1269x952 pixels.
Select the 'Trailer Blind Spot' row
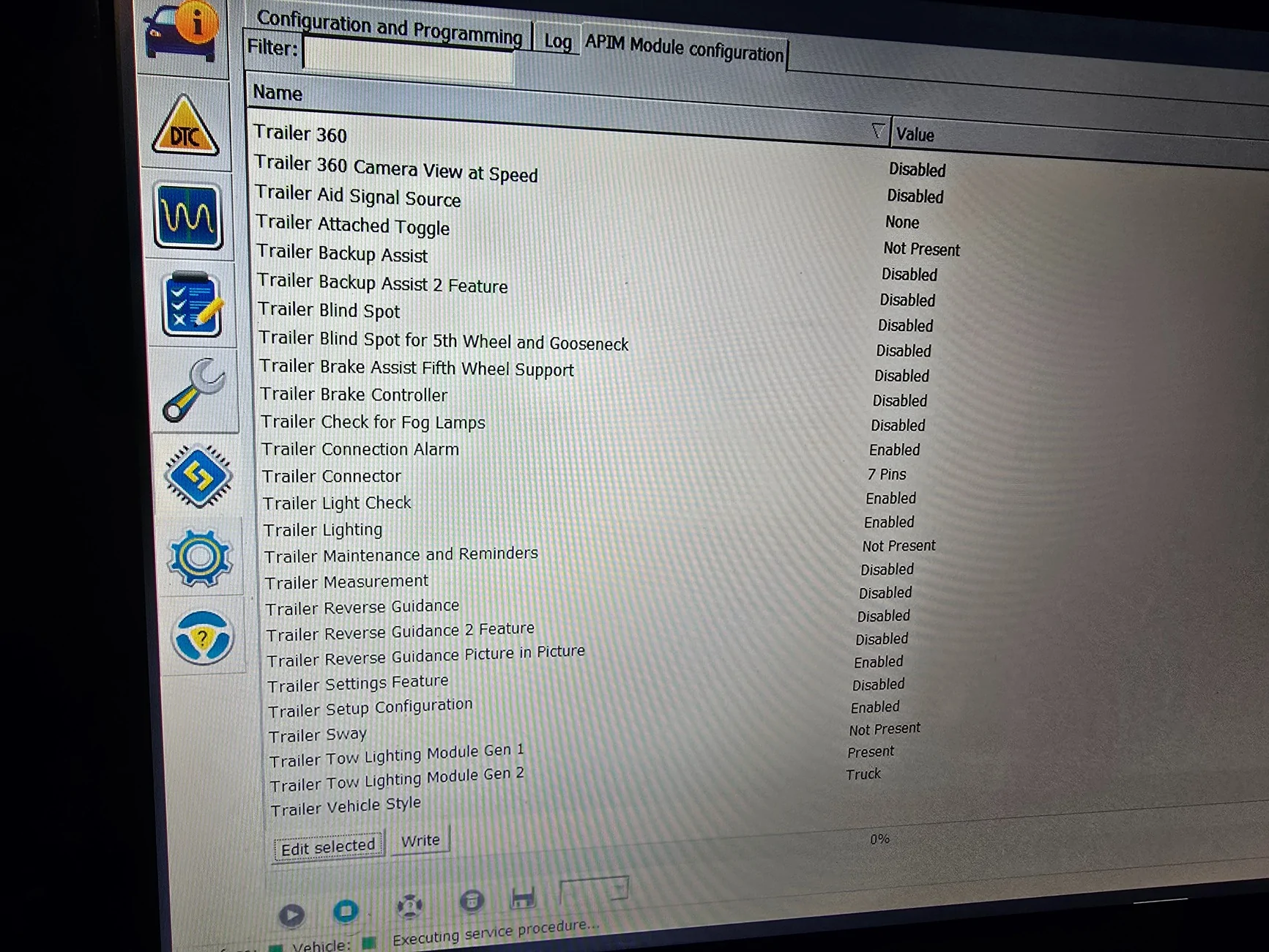coord(329,310)
